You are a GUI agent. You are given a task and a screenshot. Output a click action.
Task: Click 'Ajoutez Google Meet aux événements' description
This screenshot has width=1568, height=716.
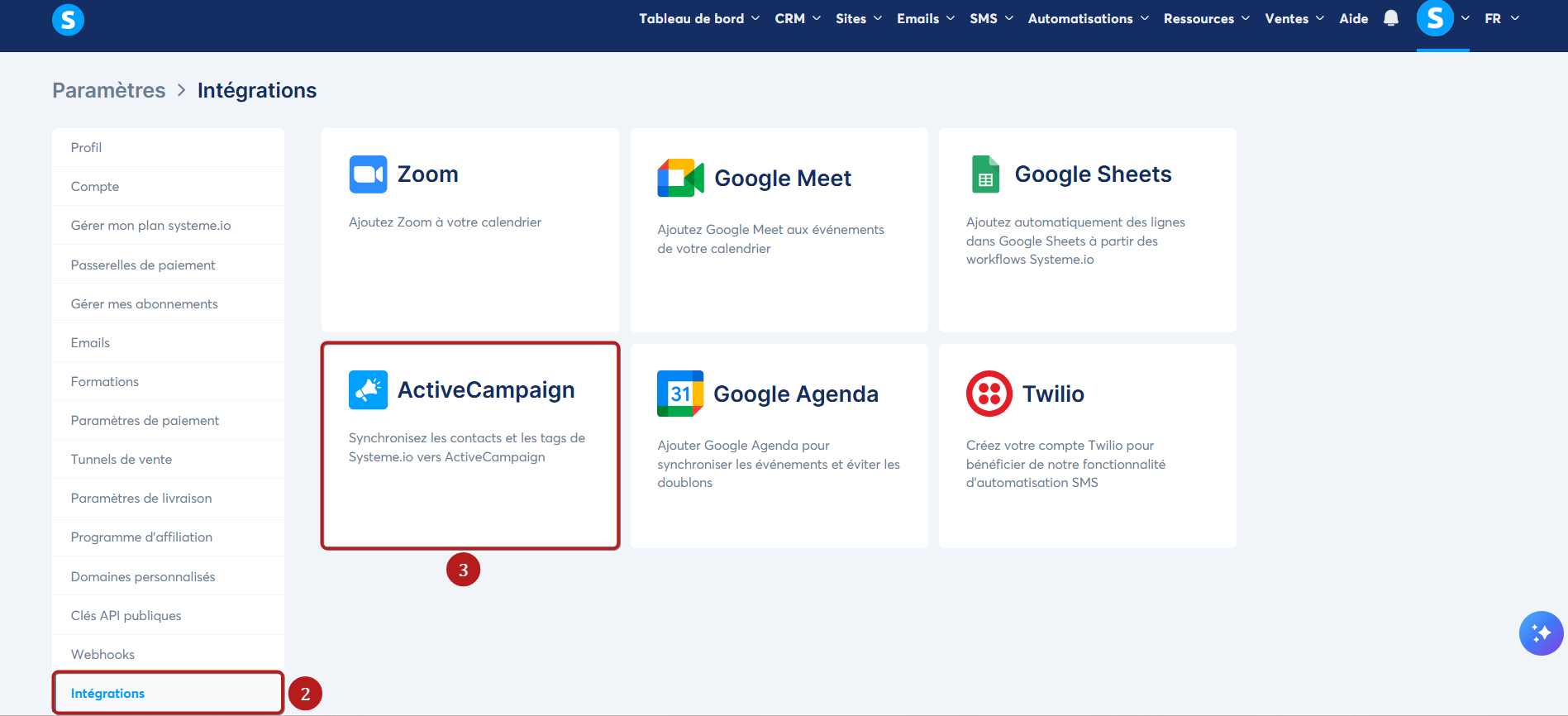pos(770,239)
